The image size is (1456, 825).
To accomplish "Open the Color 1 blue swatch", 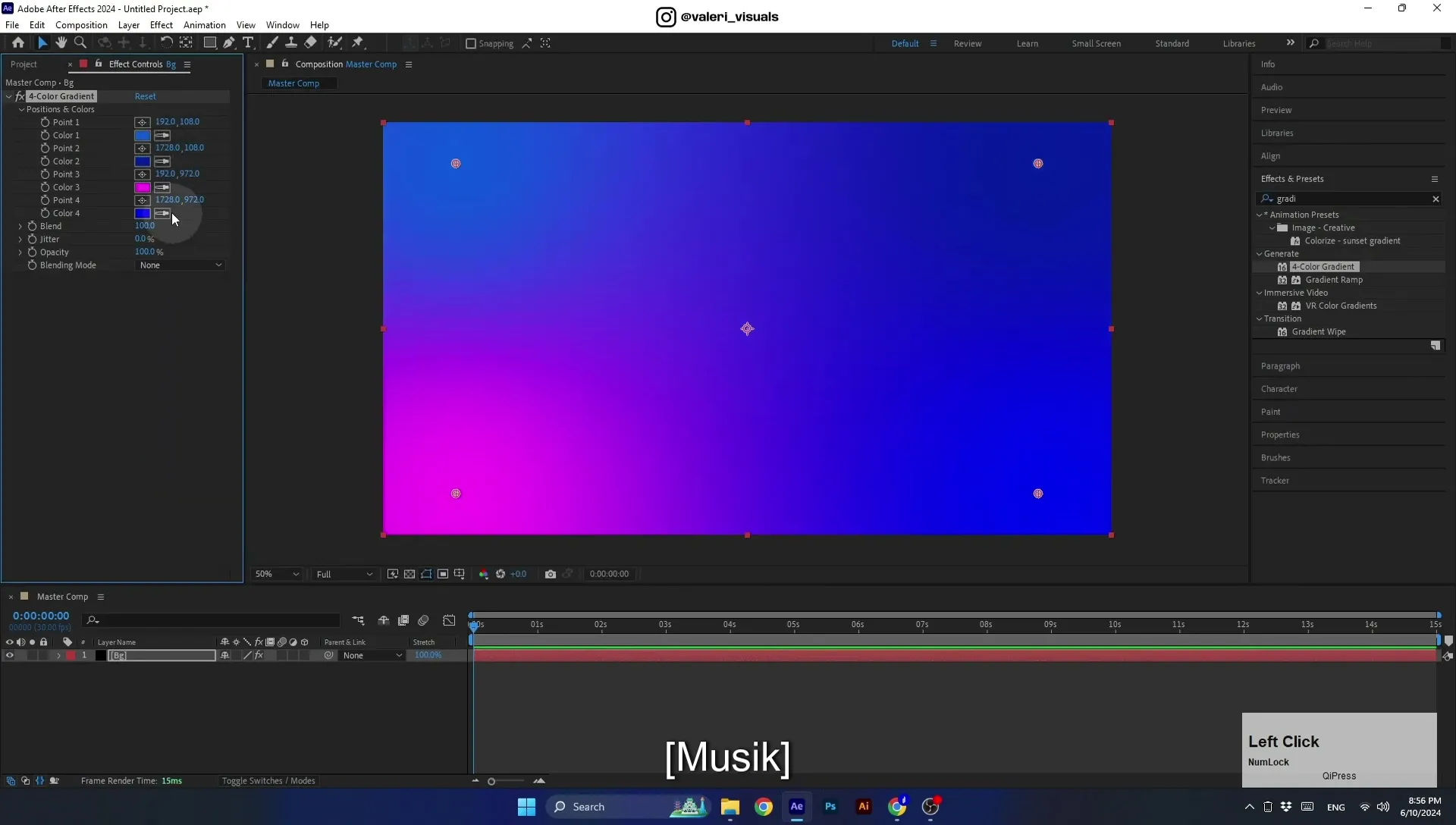I will coord(143,135).
